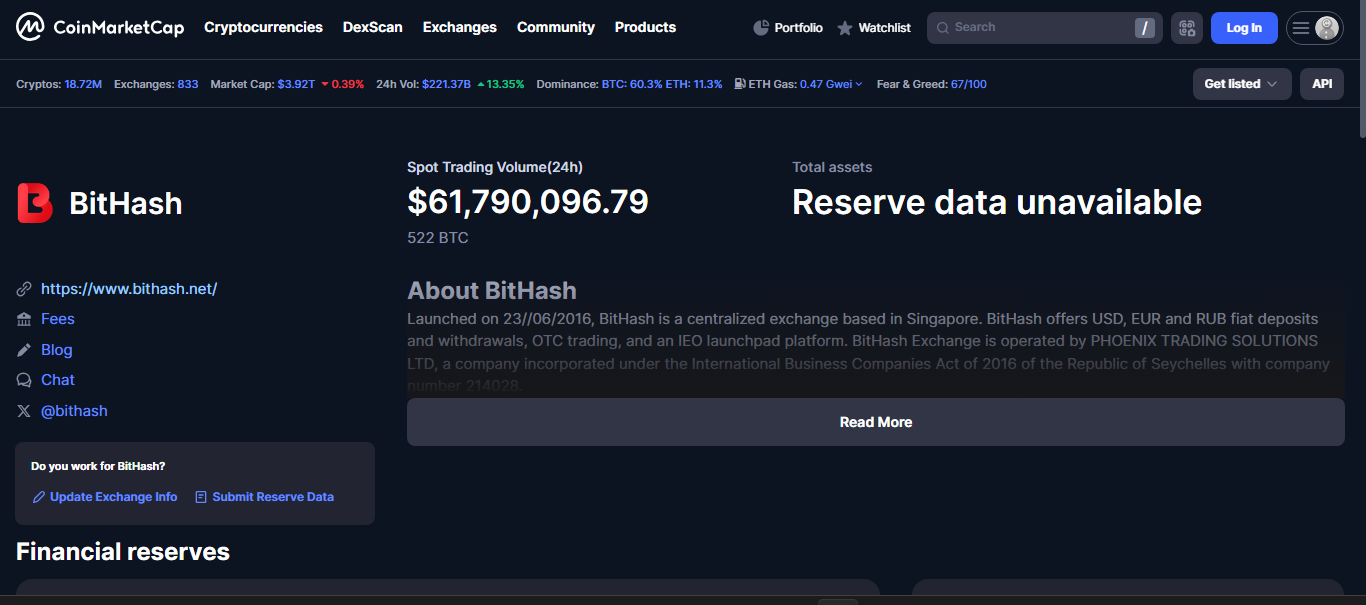This screenshot has height=605, width=1366.
Task: Click the chat bubble icon beside Chat
Action: pos(24,380)
